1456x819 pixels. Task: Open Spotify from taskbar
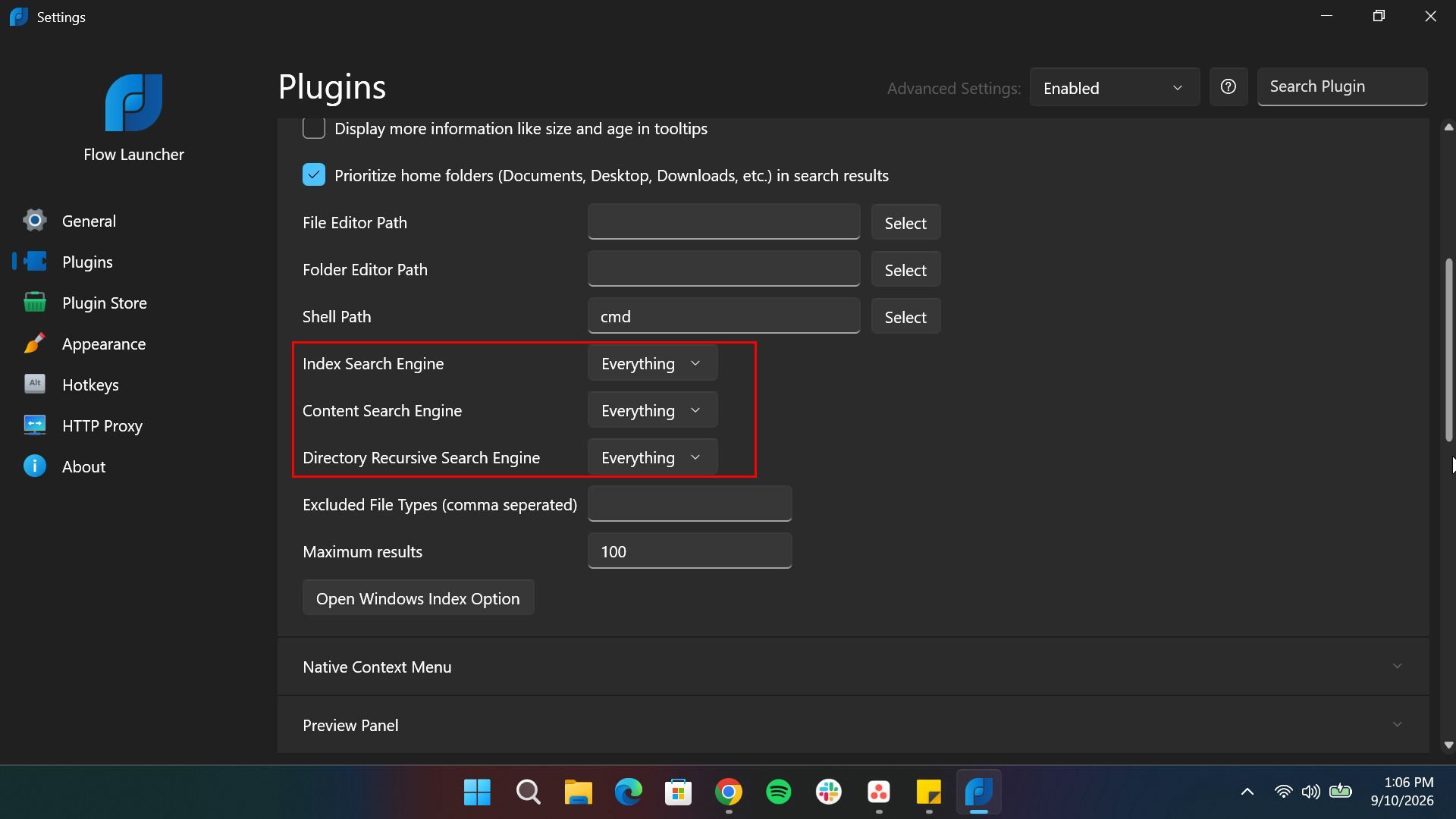coord(778,792)
